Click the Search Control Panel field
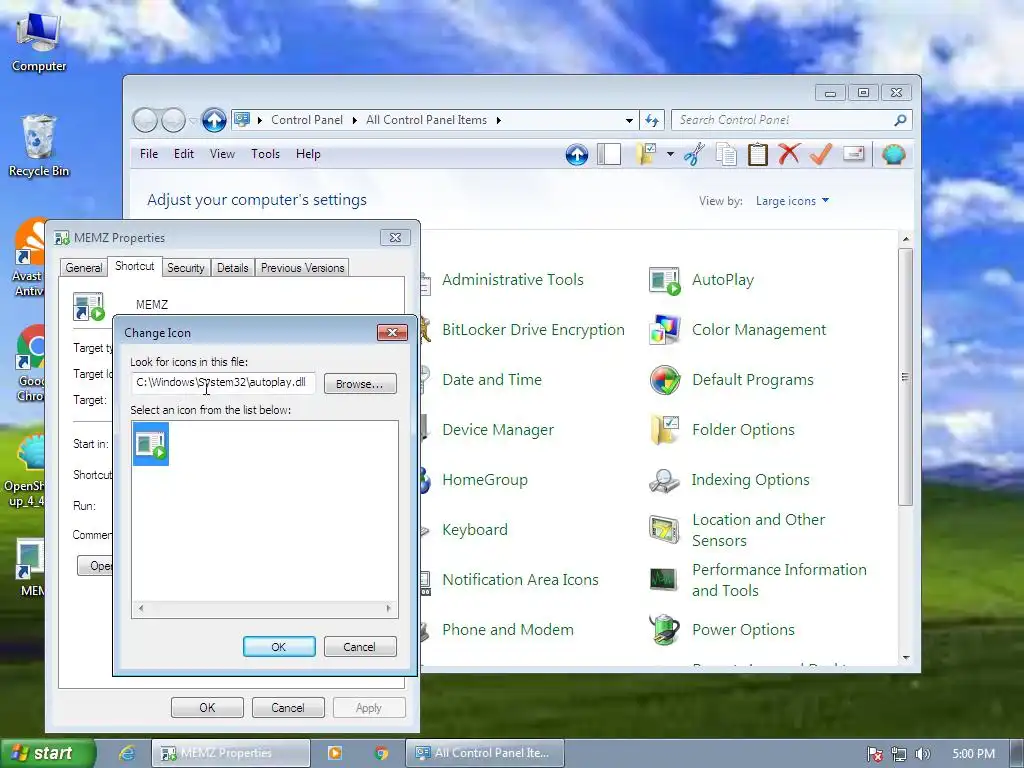1024x768 pixels. tap(784, 120)
